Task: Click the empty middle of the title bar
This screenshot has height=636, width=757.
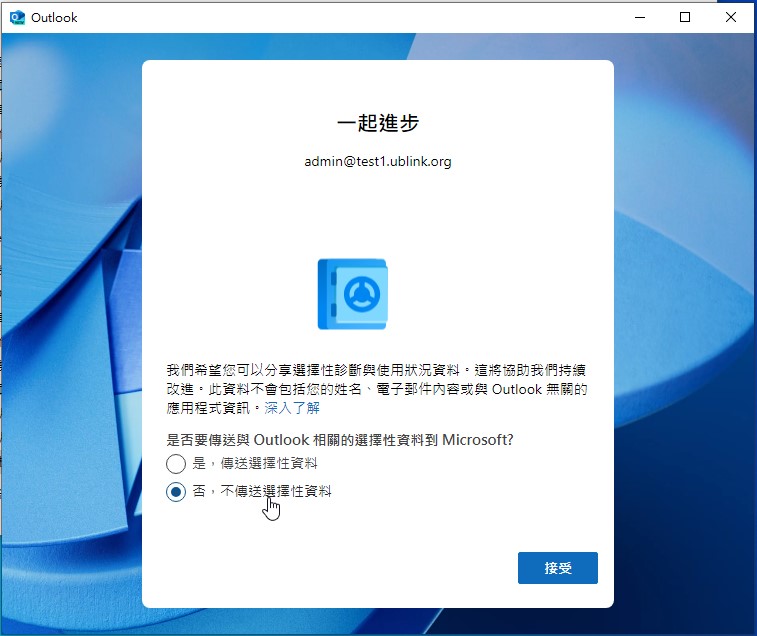Action: click(350, 17)
